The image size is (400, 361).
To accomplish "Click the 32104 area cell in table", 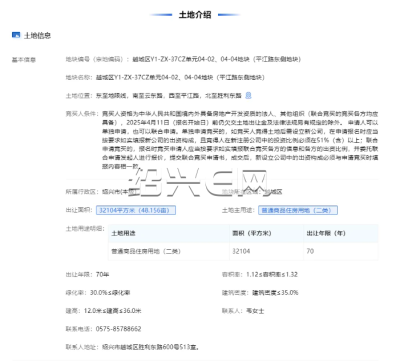I will 241,251.
